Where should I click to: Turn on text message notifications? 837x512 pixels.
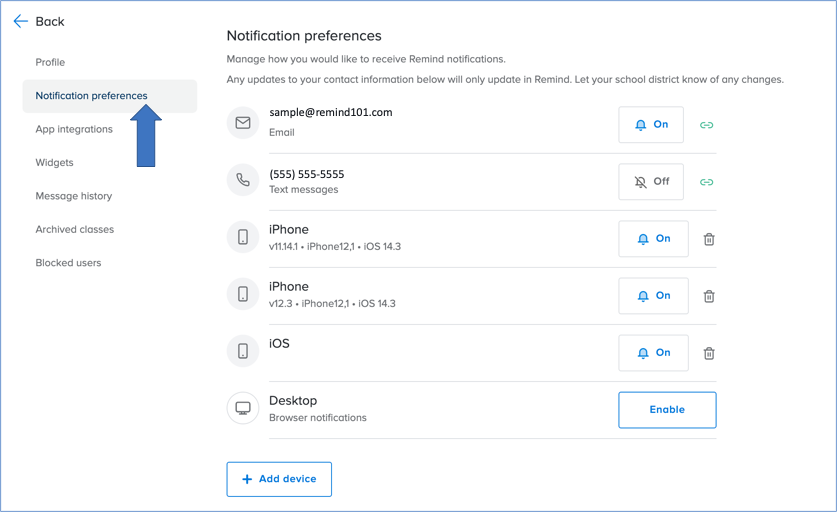651,182
